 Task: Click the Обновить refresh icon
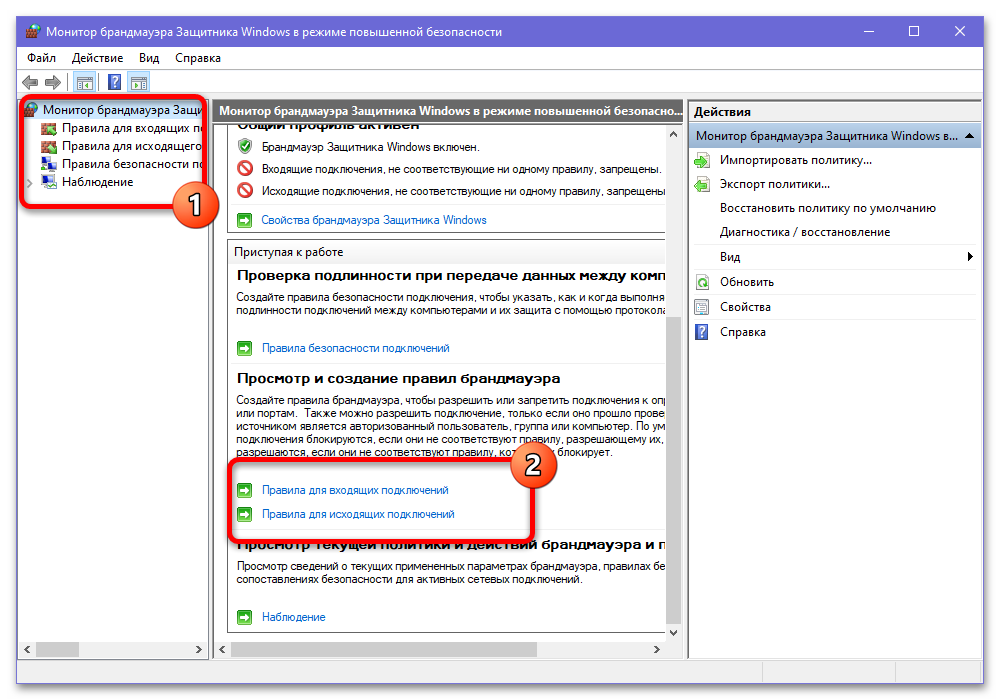(702, 282)
